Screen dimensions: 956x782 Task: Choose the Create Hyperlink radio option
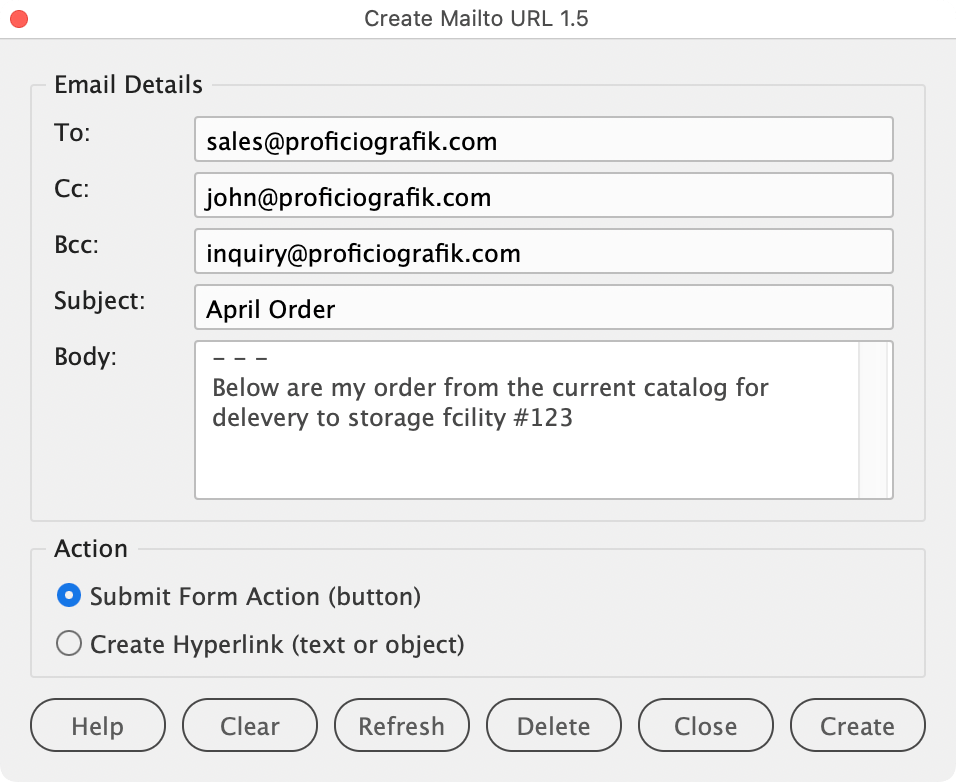point(69,644)
